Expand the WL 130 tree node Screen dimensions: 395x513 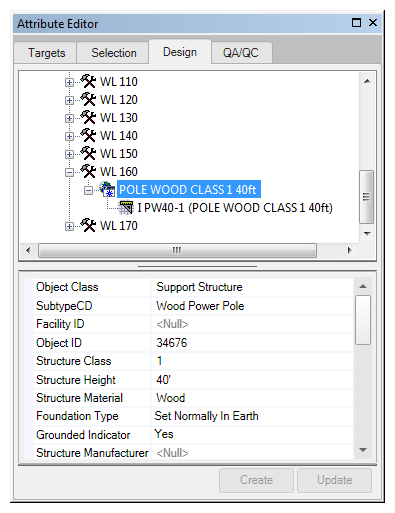point(69,118)
